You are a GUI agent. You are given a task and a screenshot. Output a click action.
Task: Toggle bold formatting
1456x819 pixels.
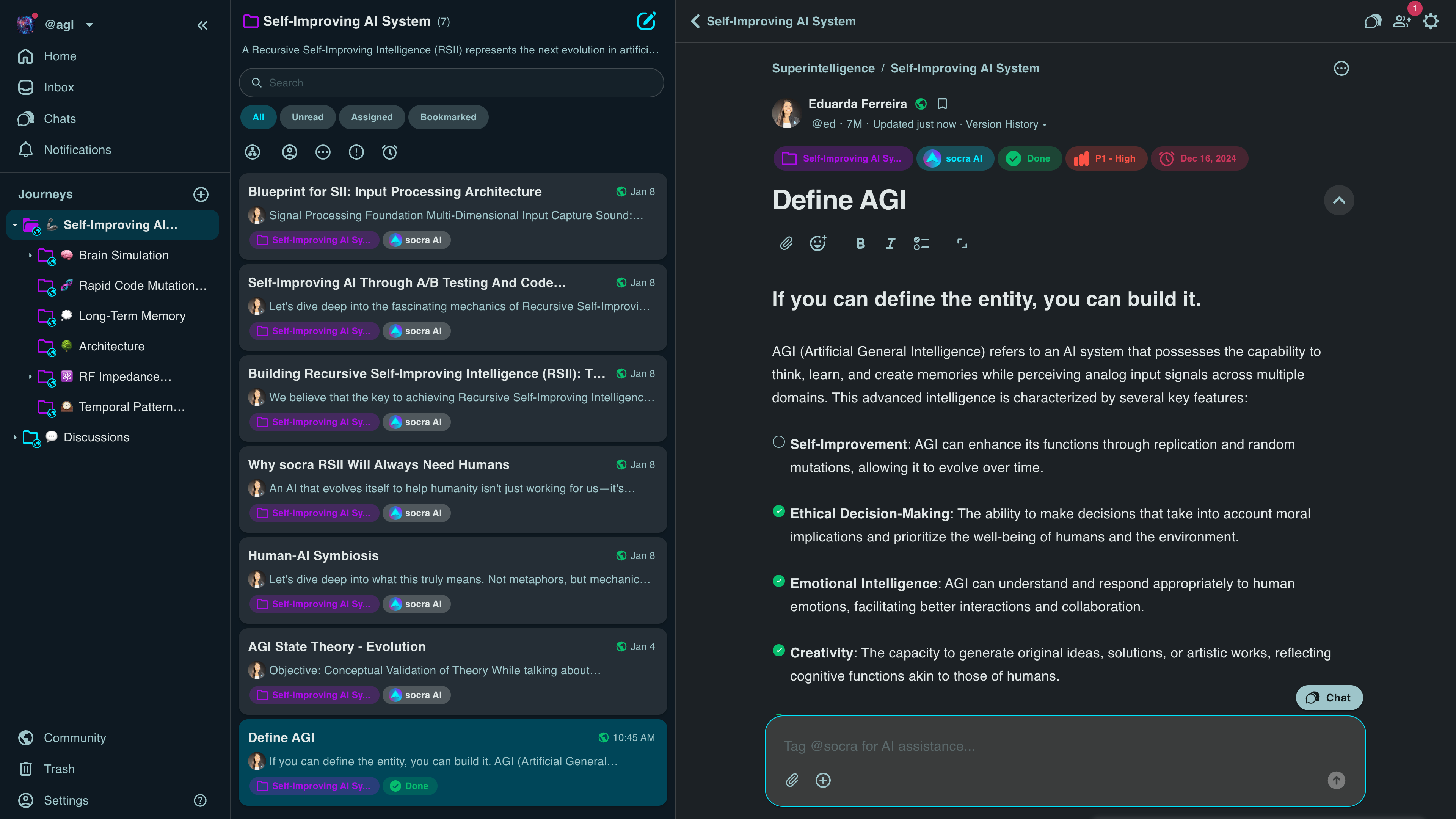860,243
